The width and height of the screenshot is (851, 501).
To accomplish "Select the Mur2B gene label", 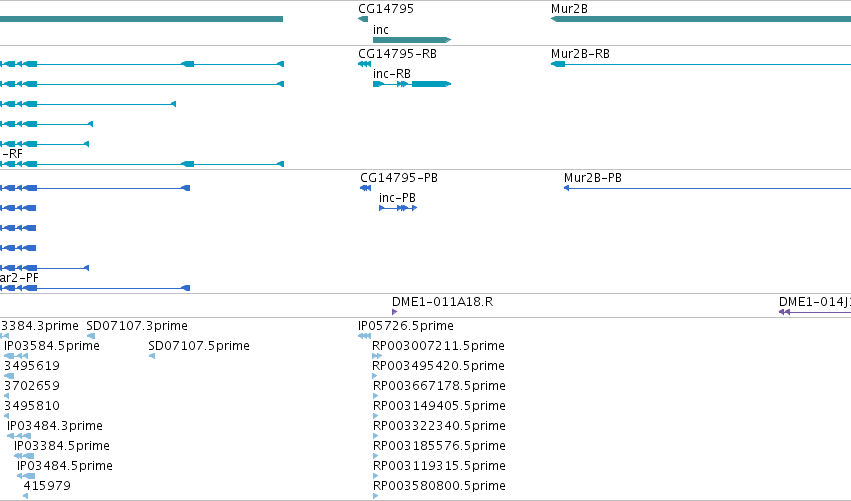I will tap(569, 9).
